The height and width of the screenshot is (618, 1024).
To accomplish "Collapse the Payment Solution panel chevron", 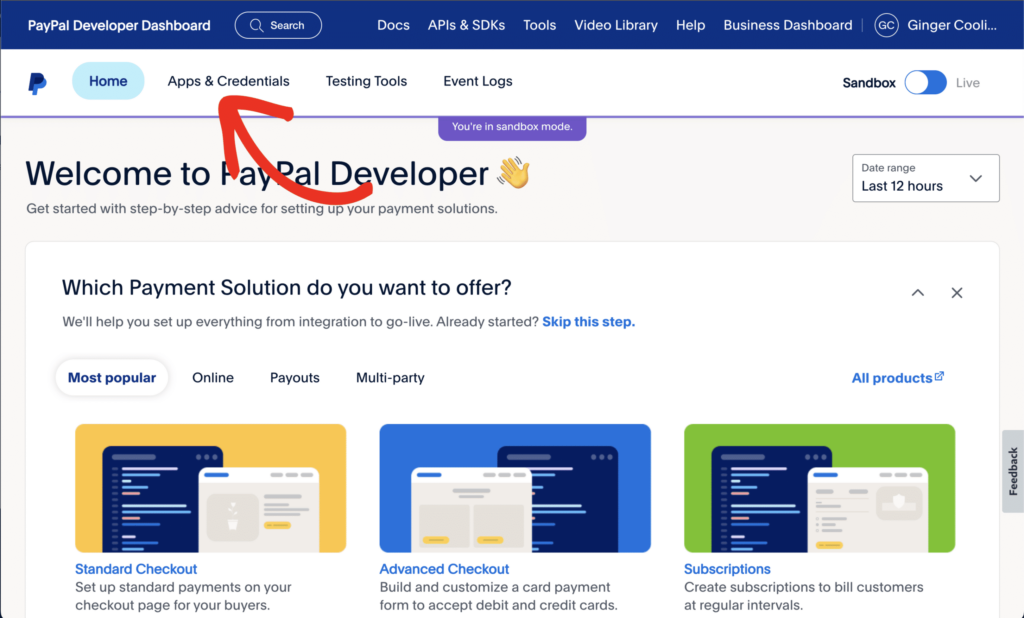I will point(918,293).
